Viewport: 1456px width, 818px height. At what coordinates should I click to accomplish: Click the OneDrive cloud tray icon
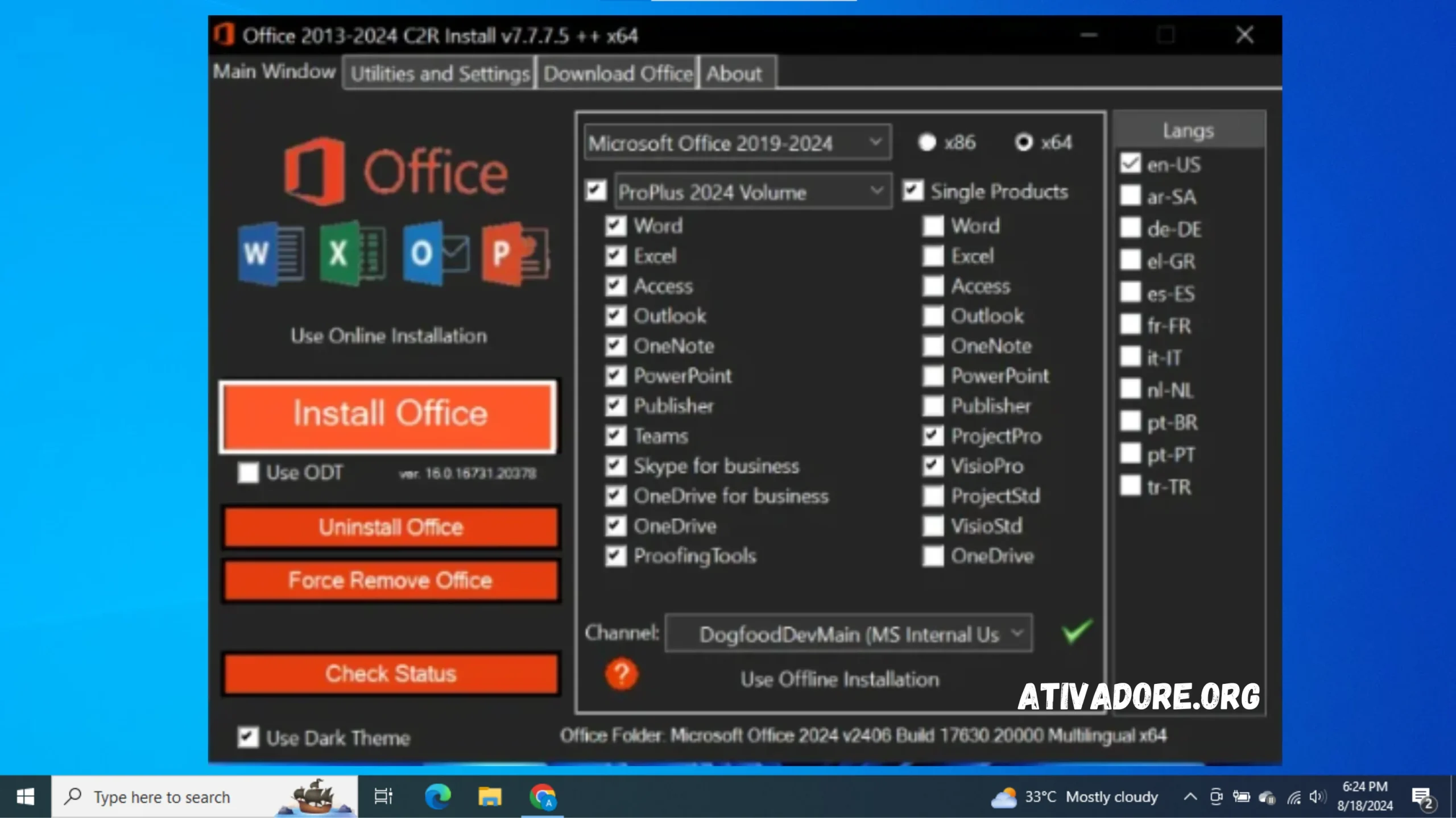pos(1267,798)
